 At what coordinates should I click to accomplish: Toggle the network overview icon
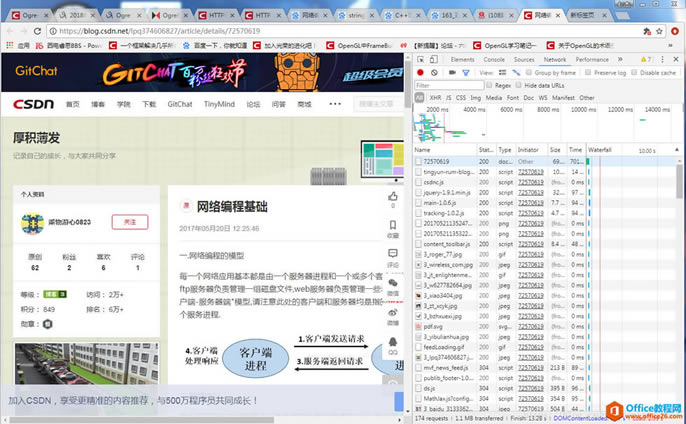click(516, 72)
